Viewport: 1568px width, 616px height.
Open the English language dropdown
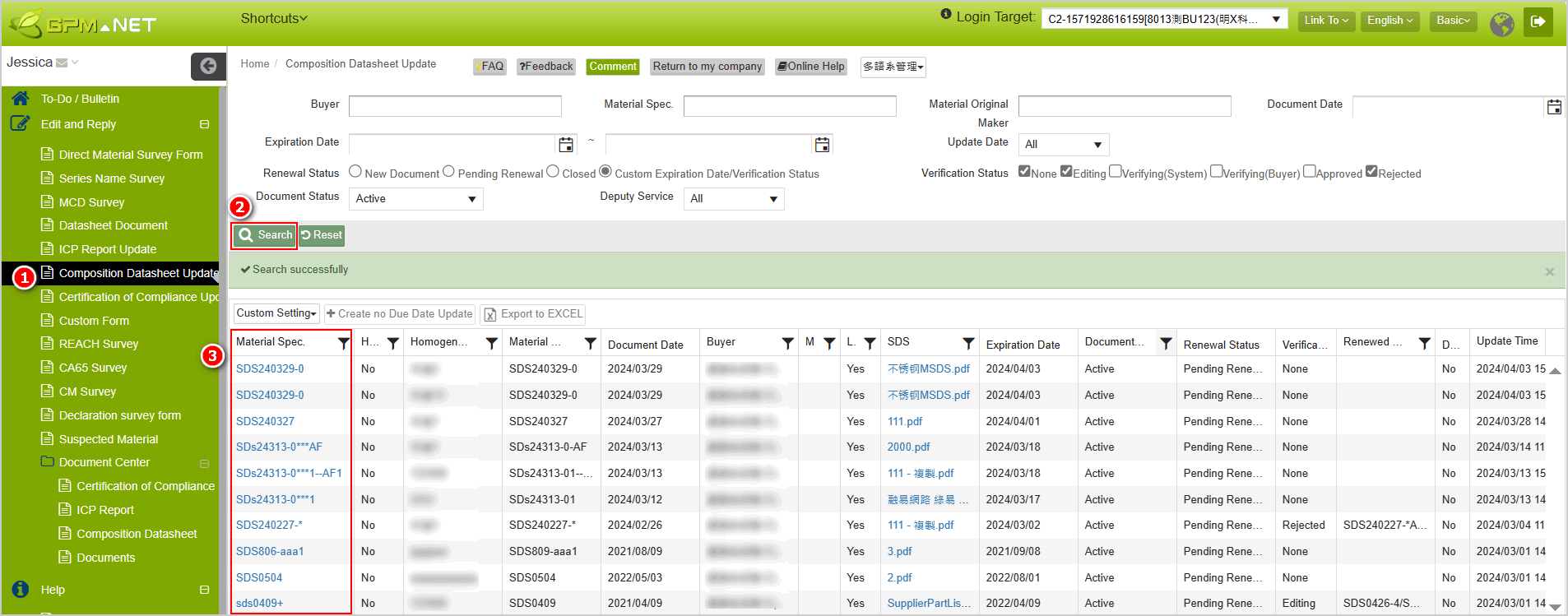coord(1389,21)
